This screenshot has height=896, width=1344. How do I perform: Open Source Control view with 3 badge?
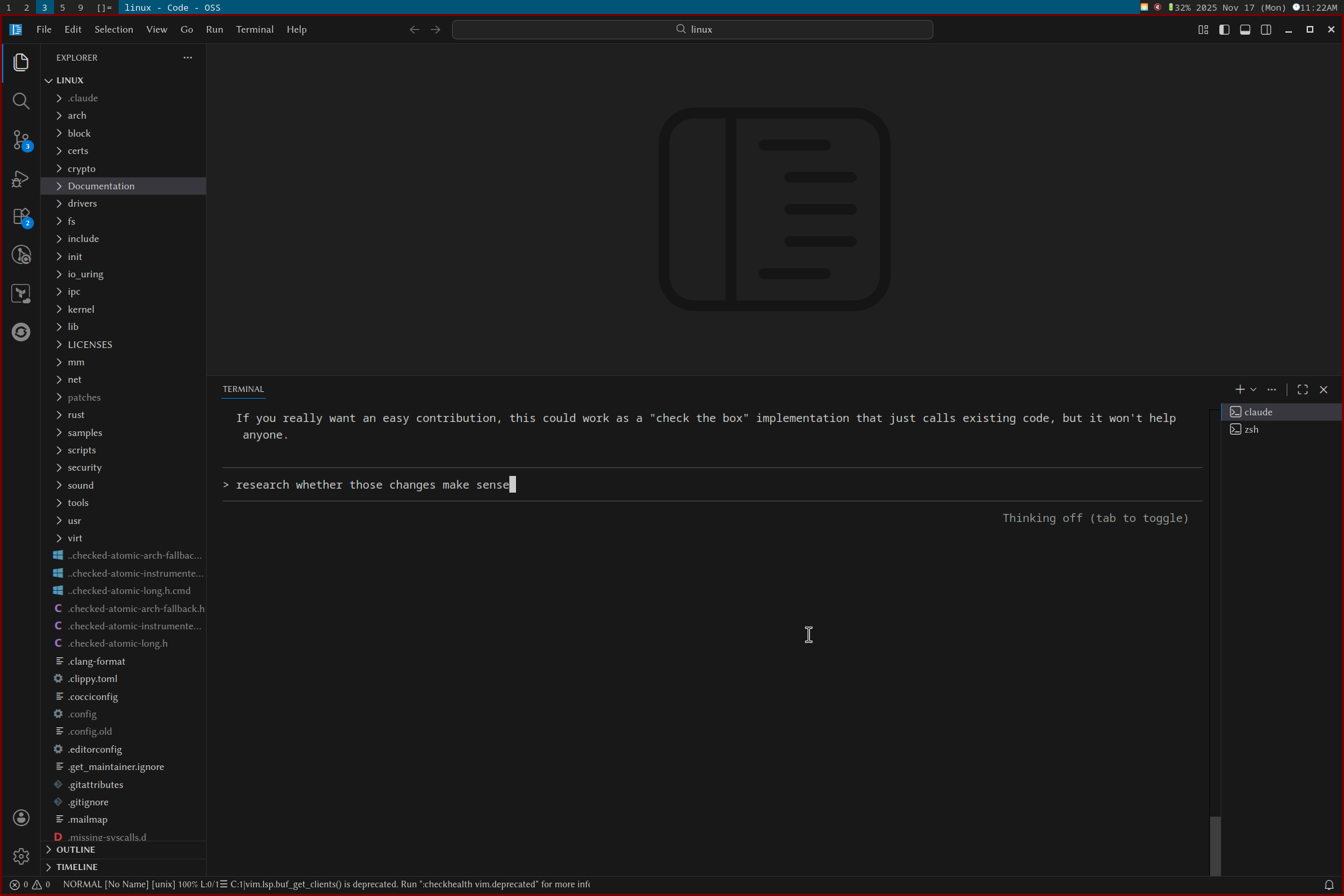21,139
